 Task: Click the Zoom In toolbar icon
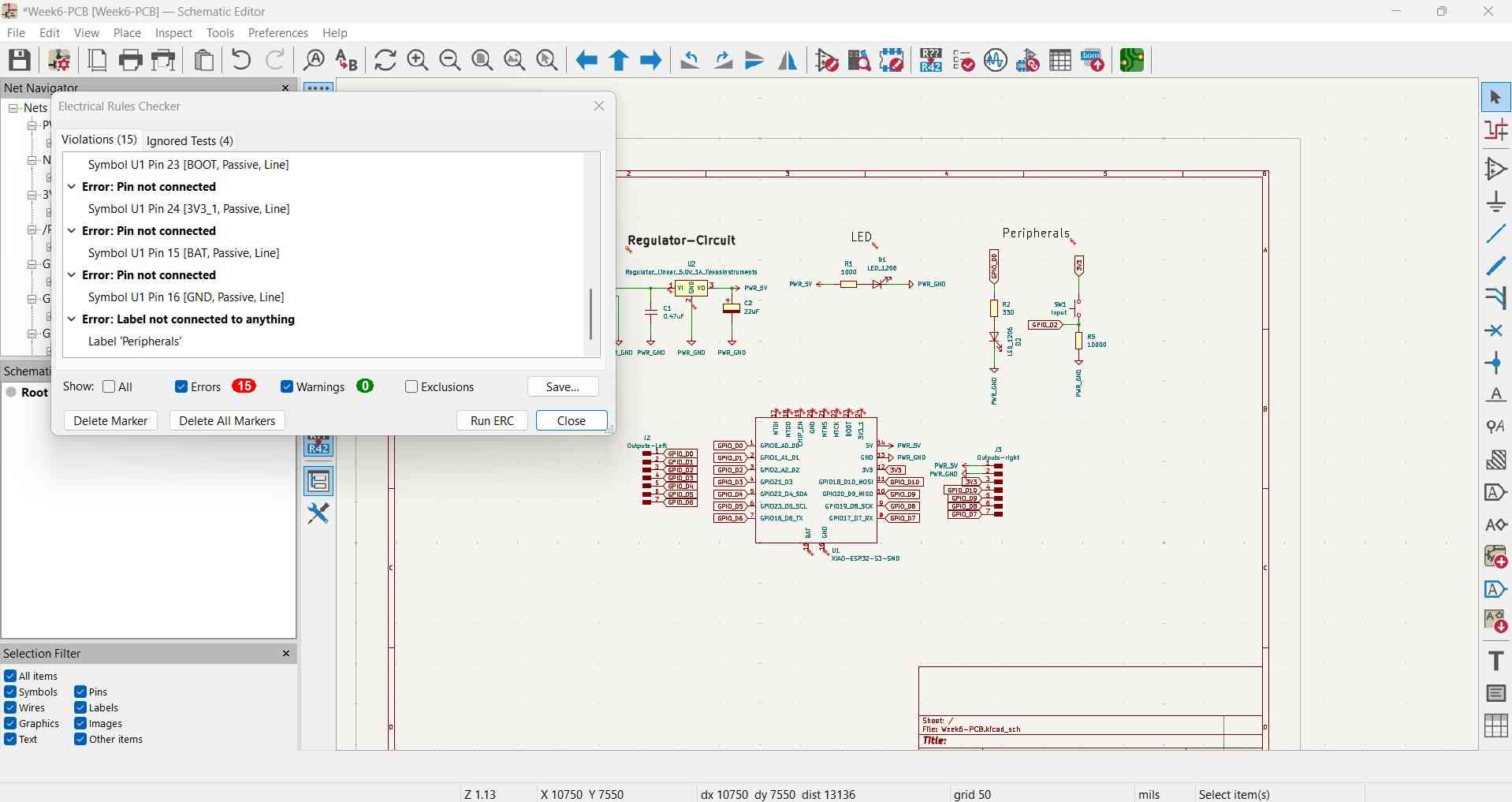[418, 61]
